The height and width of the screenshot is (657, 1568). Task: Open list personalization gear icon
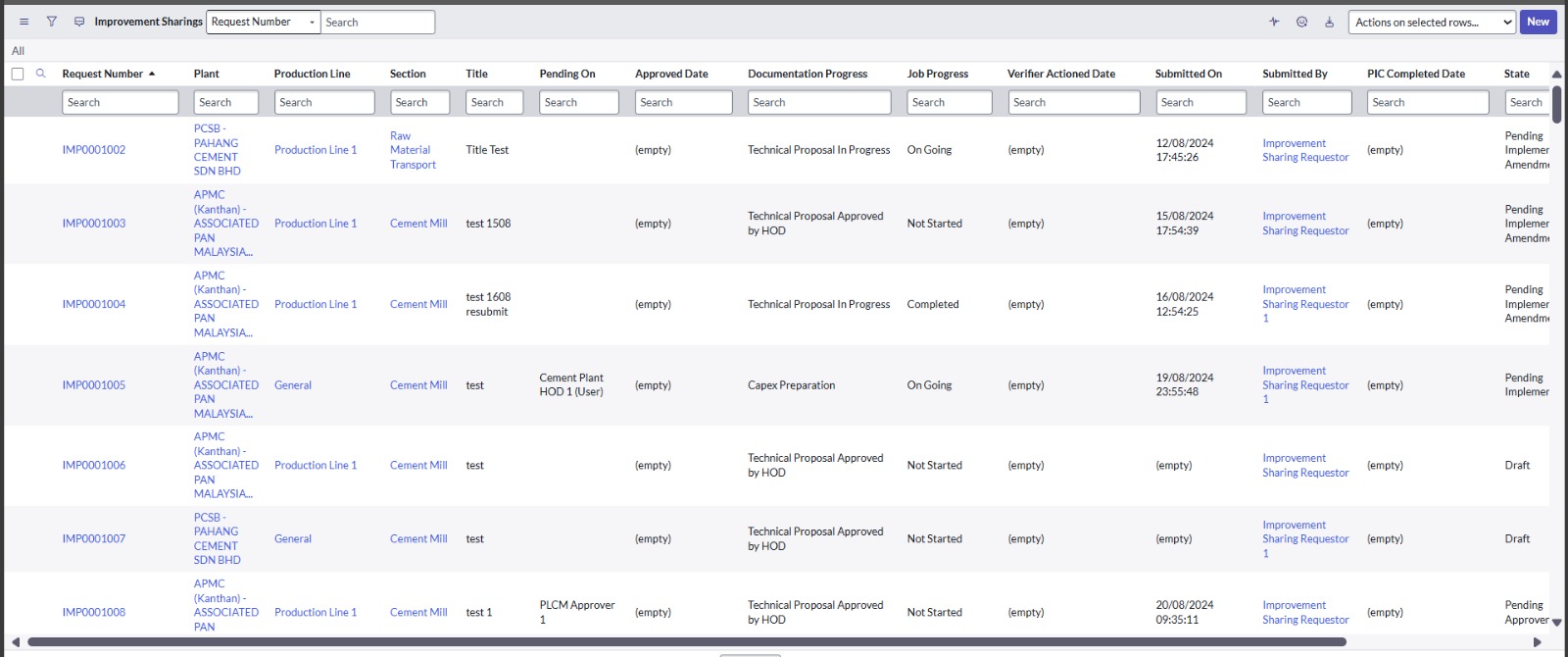click(x=1301, y=22)
